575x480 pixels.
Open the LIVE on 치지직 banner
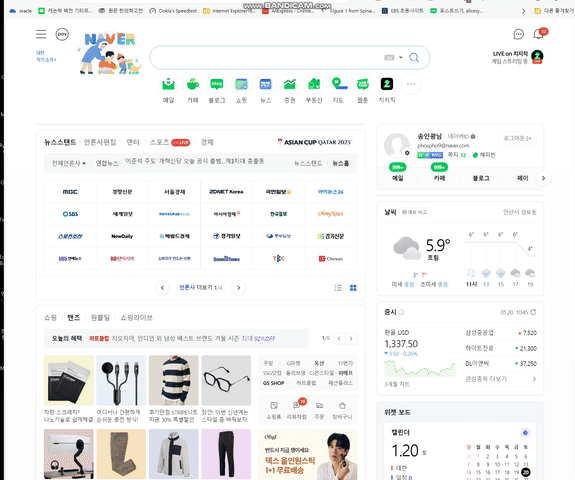coord(517,57)
